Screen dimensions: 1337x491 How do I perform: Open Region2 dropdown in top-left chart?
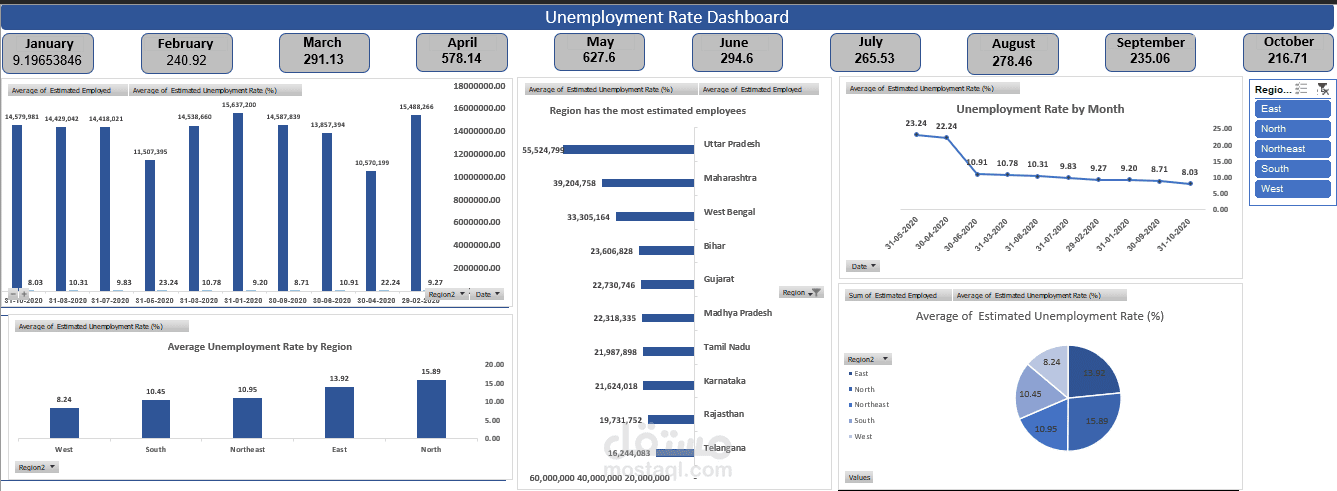pyautogui.click(x=446, y=294)
